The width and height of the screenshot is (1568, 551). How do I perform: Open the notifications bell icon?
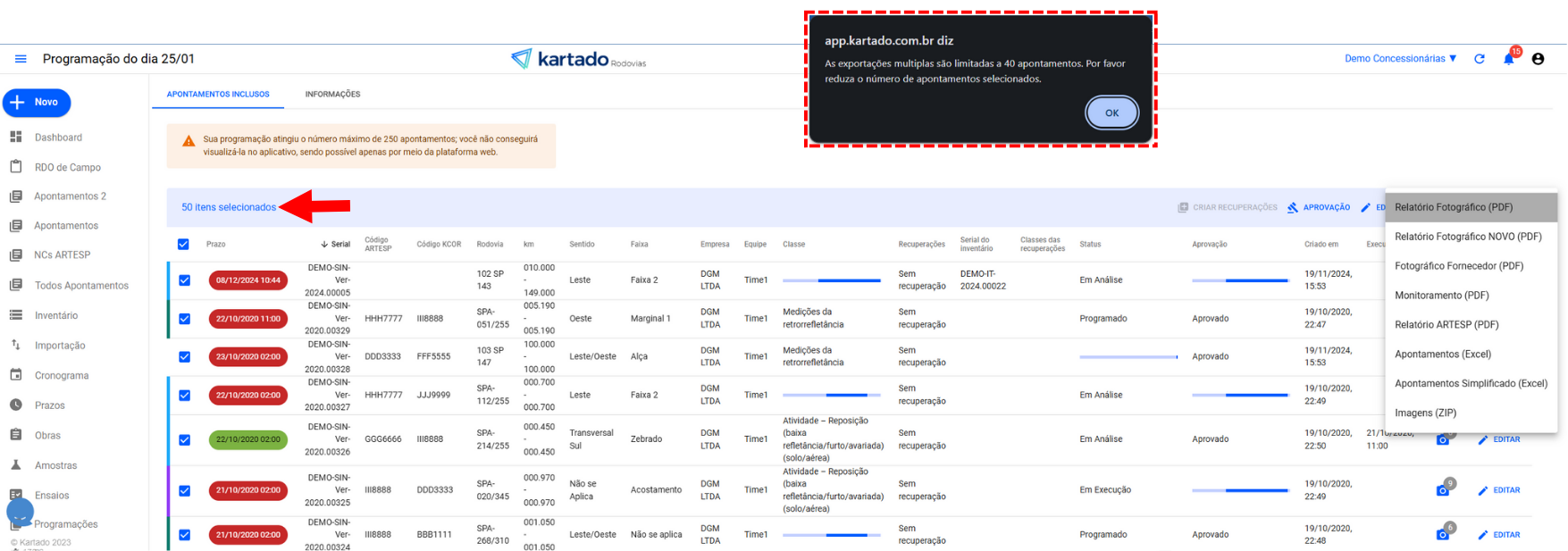click(1509, 59)
